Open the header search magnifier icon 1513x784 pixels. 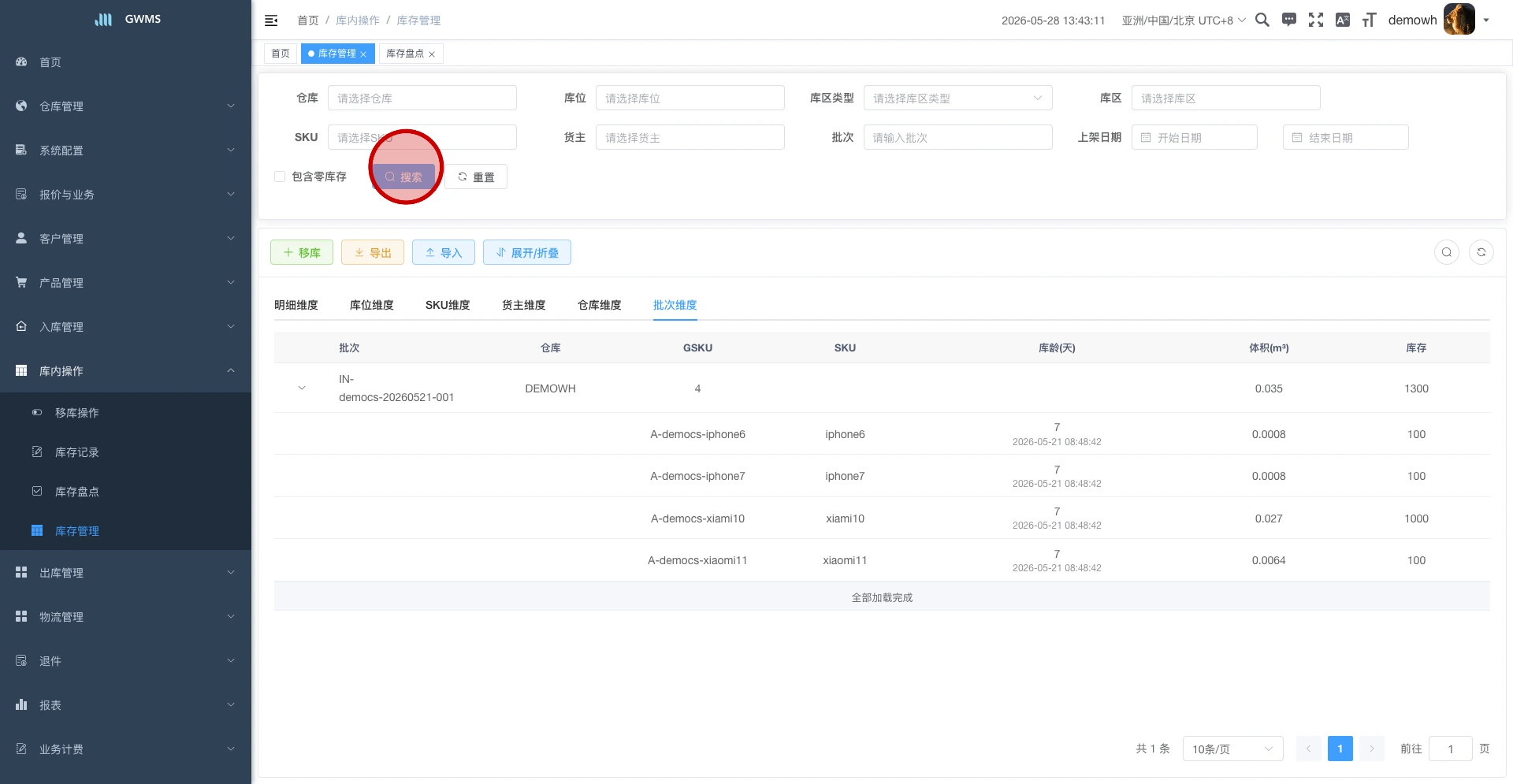click(x=1262, y=20)
